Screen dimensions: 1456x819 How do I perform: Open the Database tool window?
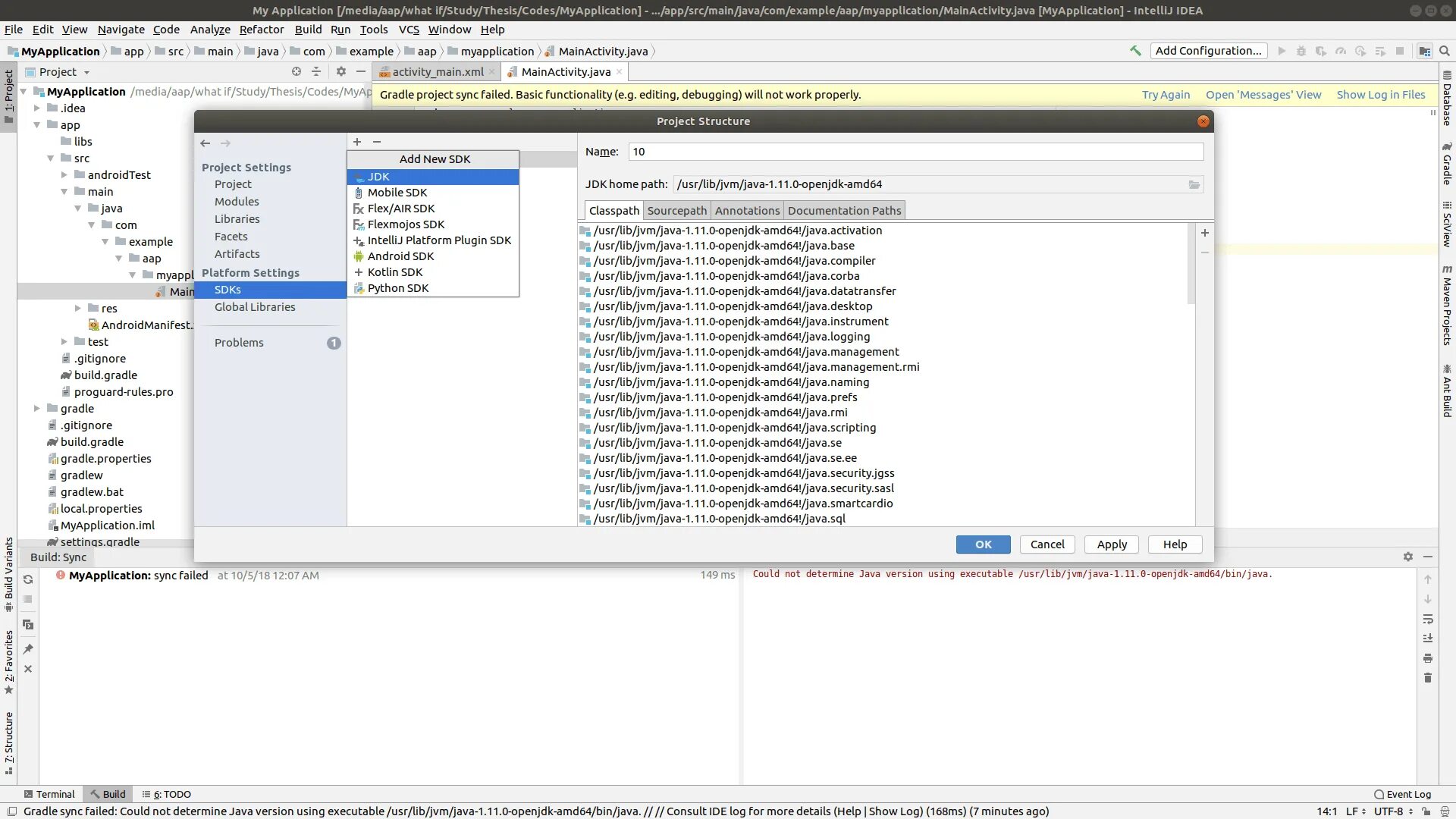[1447, 99]
